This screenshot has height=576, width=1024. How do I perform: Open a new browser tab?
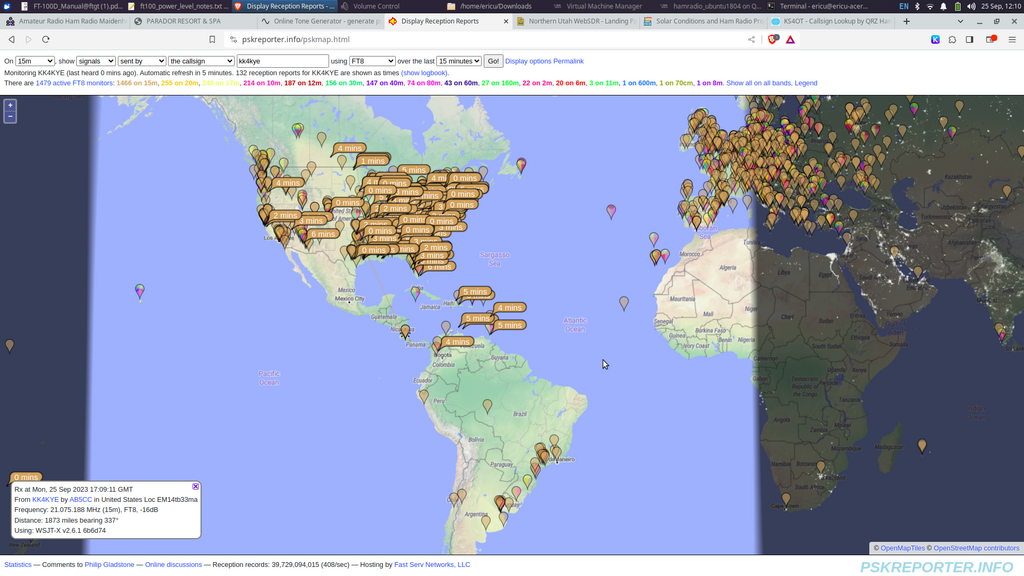click(906, 21)
